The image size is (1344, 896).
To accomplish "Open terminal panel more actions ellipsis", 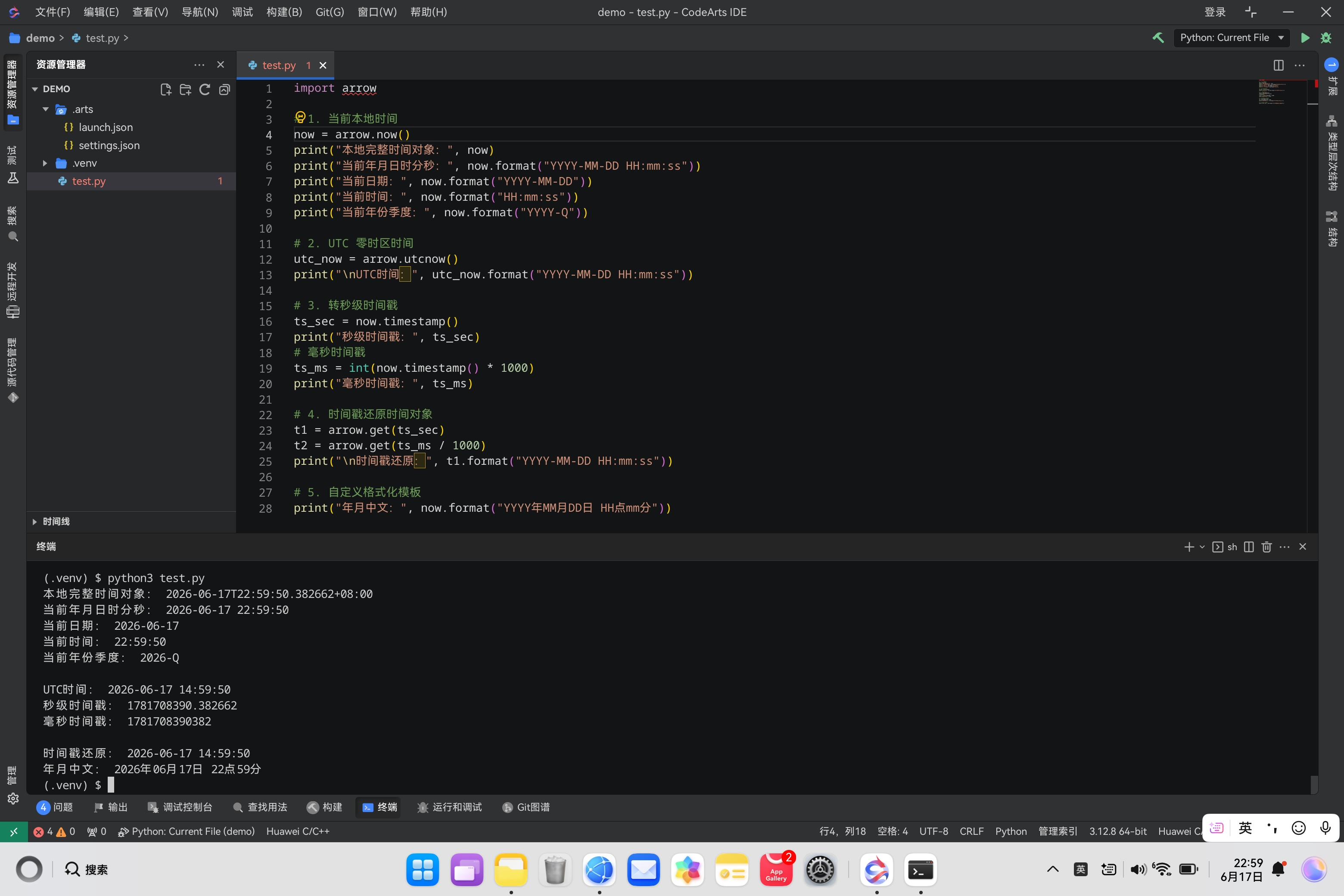I will pos(1285,547).
